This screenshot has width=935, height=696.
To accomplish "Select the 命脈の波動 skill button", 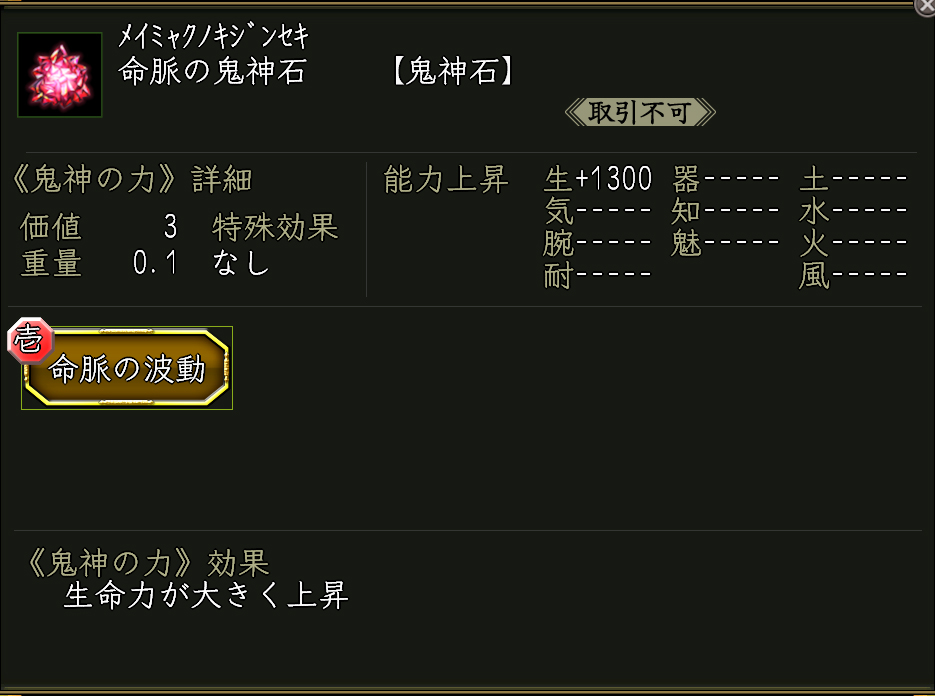I will pyautogui.click(x=127, y=369).
